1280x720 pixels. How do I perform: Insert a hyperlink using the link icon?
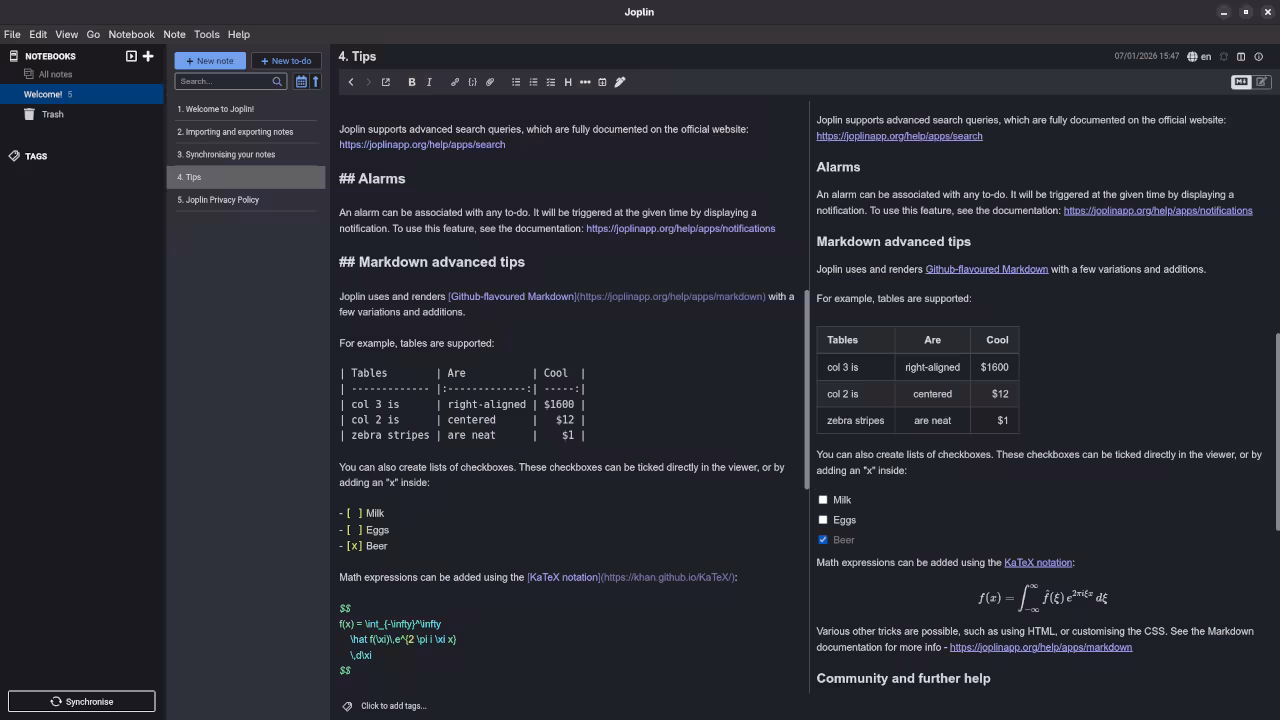tap(455, 82)
